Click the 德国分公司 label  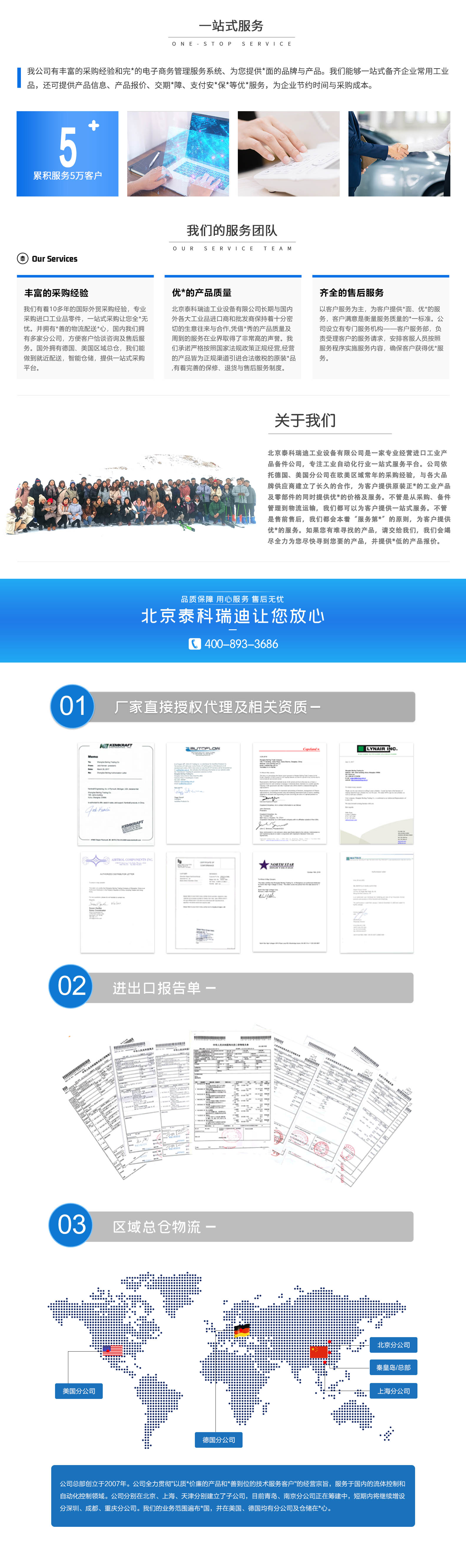coord(219,1439)
